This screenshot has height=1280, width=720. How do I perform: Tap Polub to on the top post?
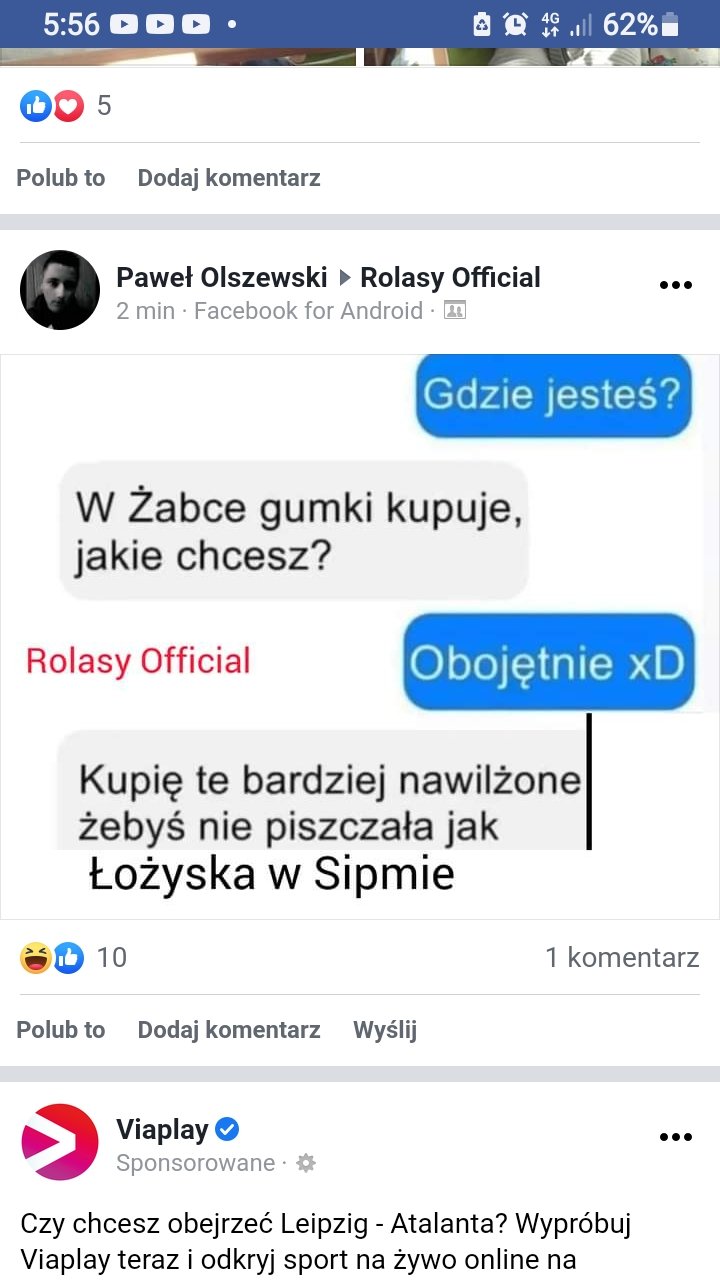point(61,178)
